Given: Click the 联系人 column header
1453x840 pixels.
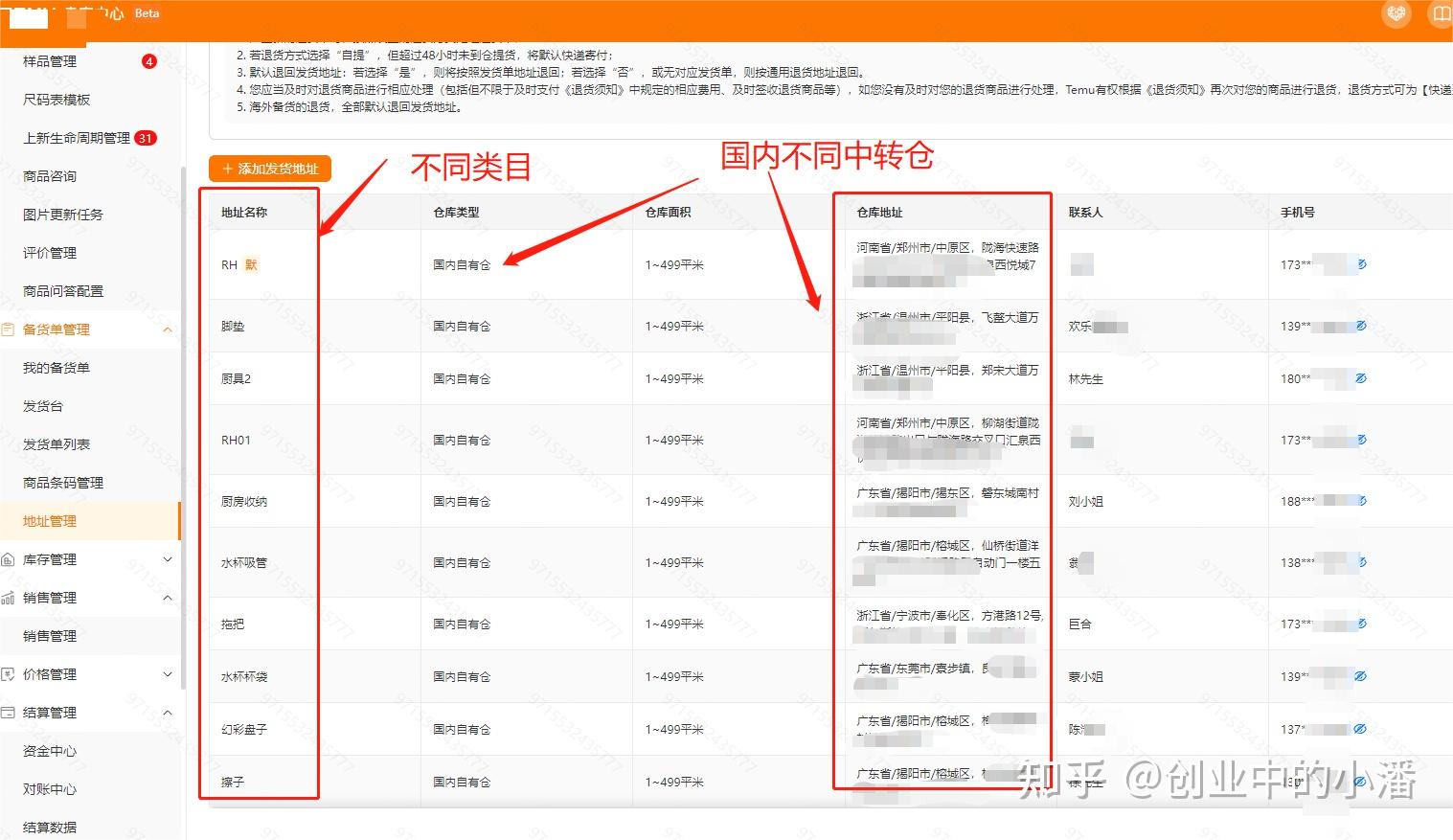Looking at the screenshot, I should click(x=1086, y=213).
